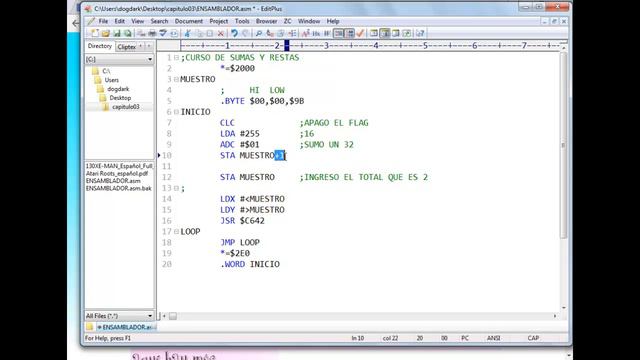
Task: Toggle the Output window toolbar button
Action: pyautogui.click(x=396, y=33)
